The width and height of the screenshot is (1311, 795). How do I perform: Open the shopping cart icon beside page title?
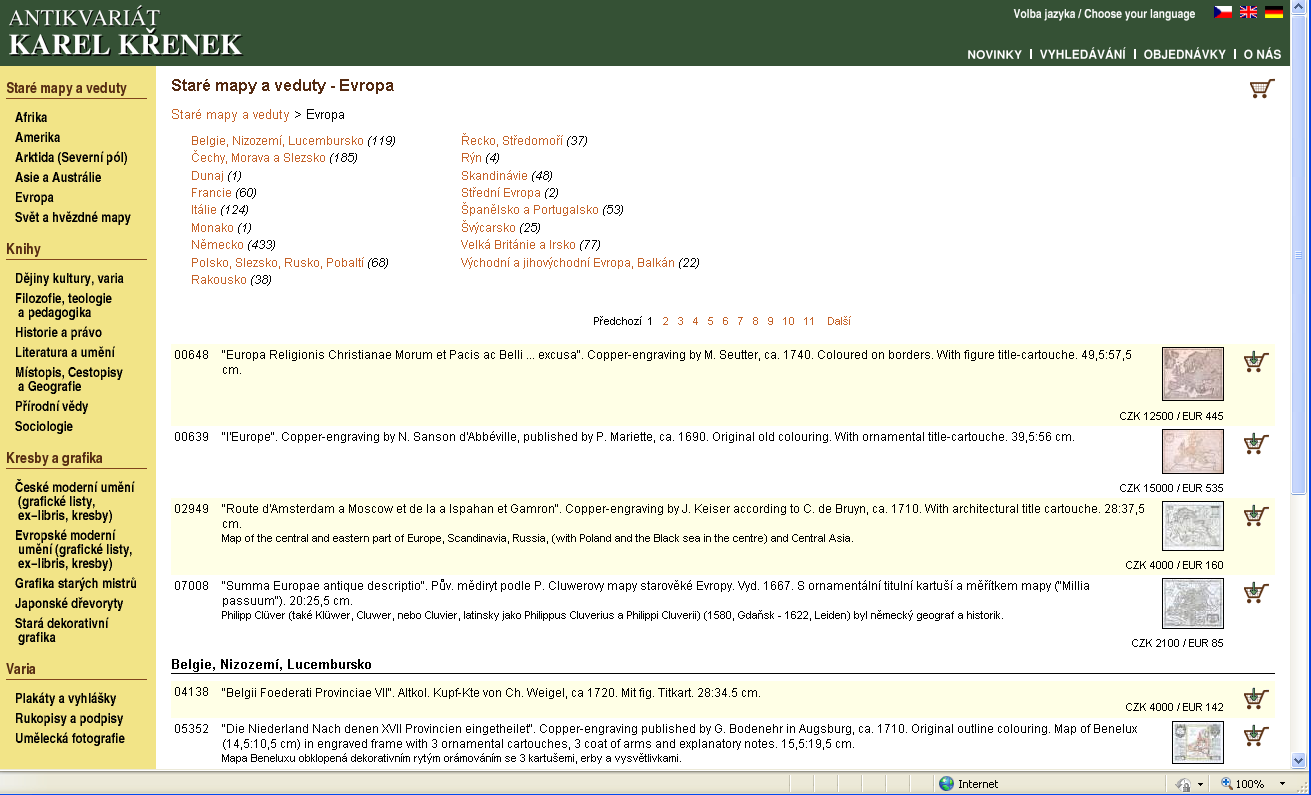(1262, 88)
